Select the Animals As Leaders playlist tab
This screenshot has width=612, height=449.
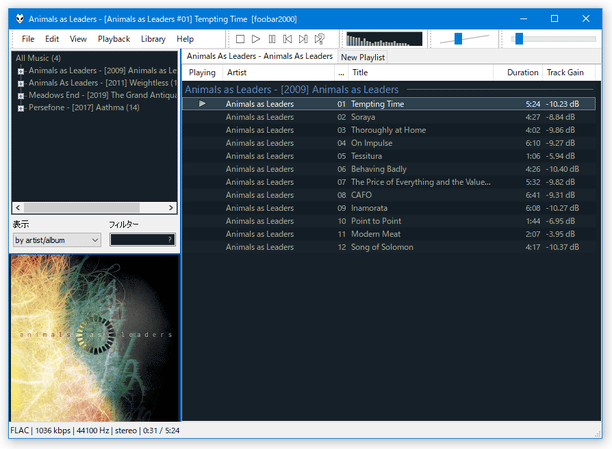point(260,56)
